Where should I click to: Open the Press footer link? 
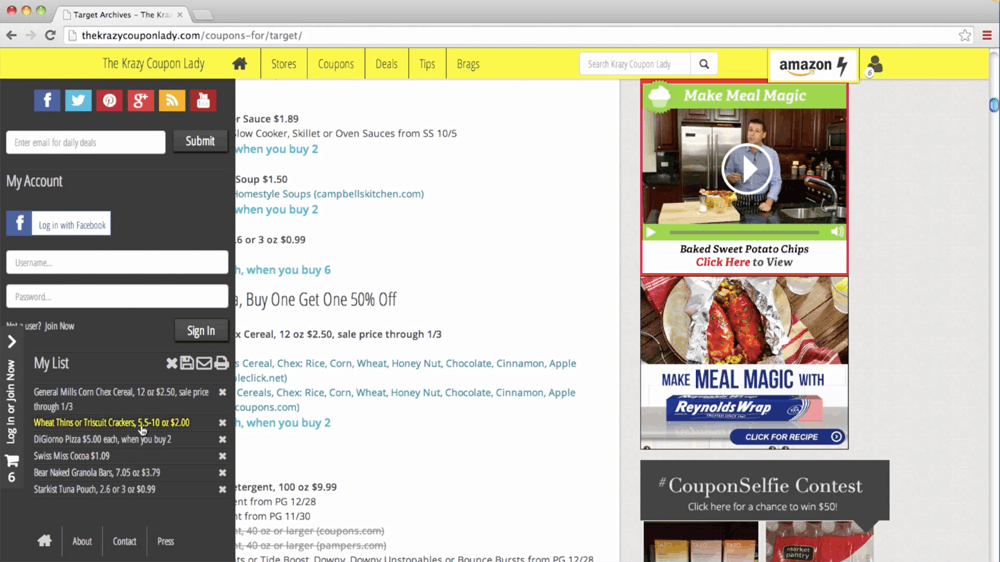pyautogui.click(x=166, y=541)
